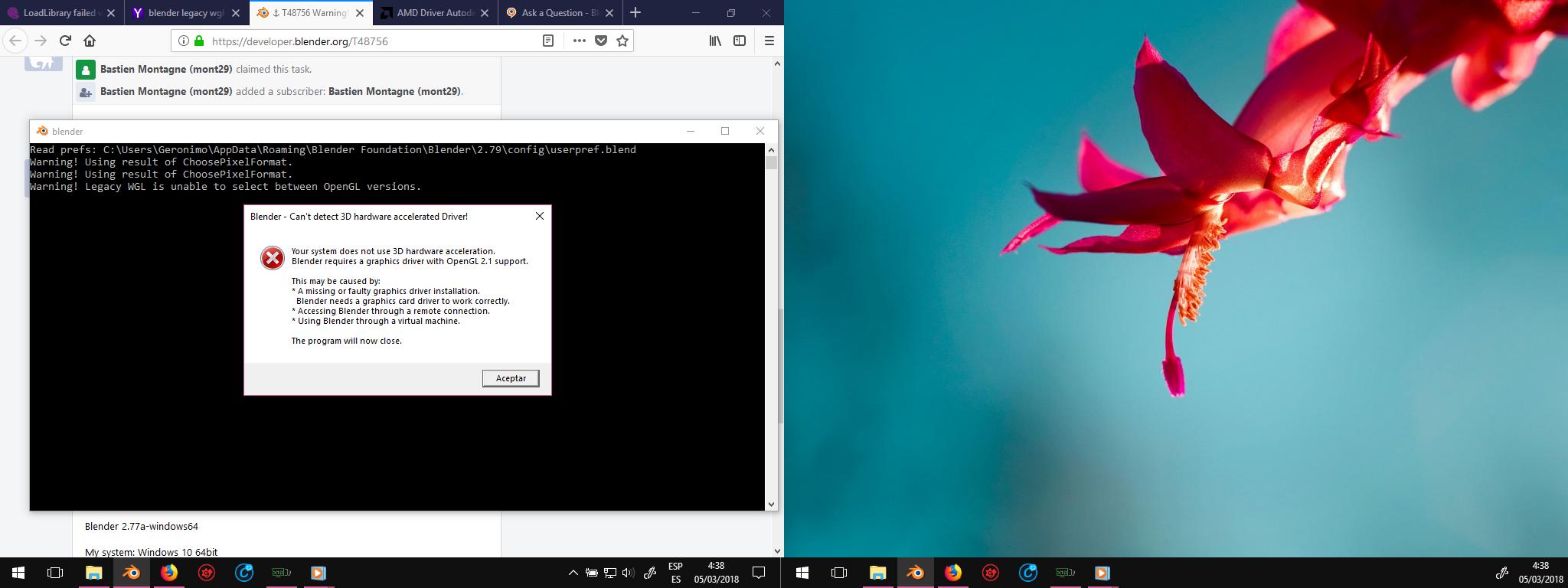
Task: Open clock showing 4:38 on left taskbar
Action: [716, 573]
